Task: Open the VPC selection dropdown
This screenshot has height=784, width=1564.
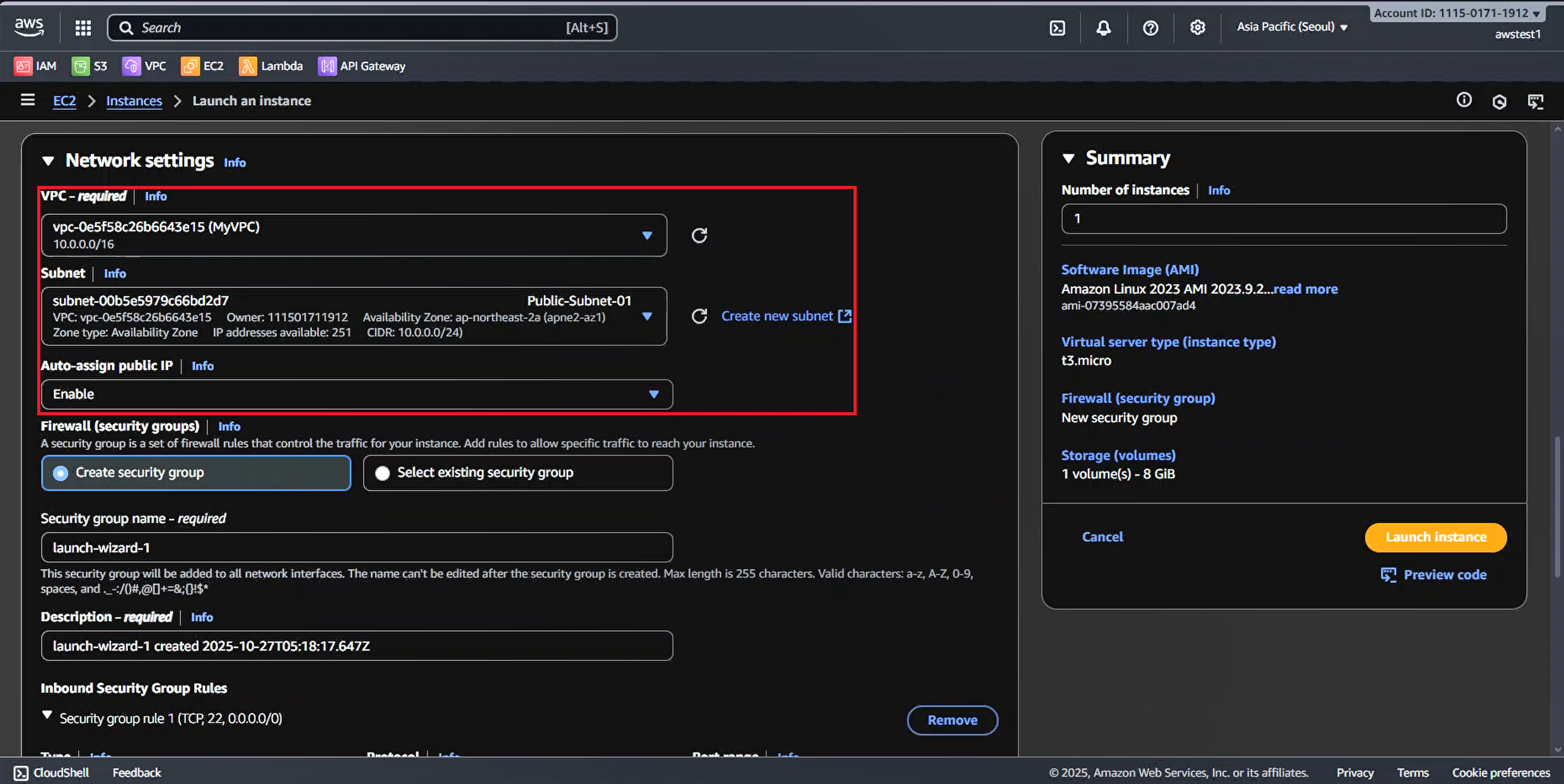Action: point(354,235)
